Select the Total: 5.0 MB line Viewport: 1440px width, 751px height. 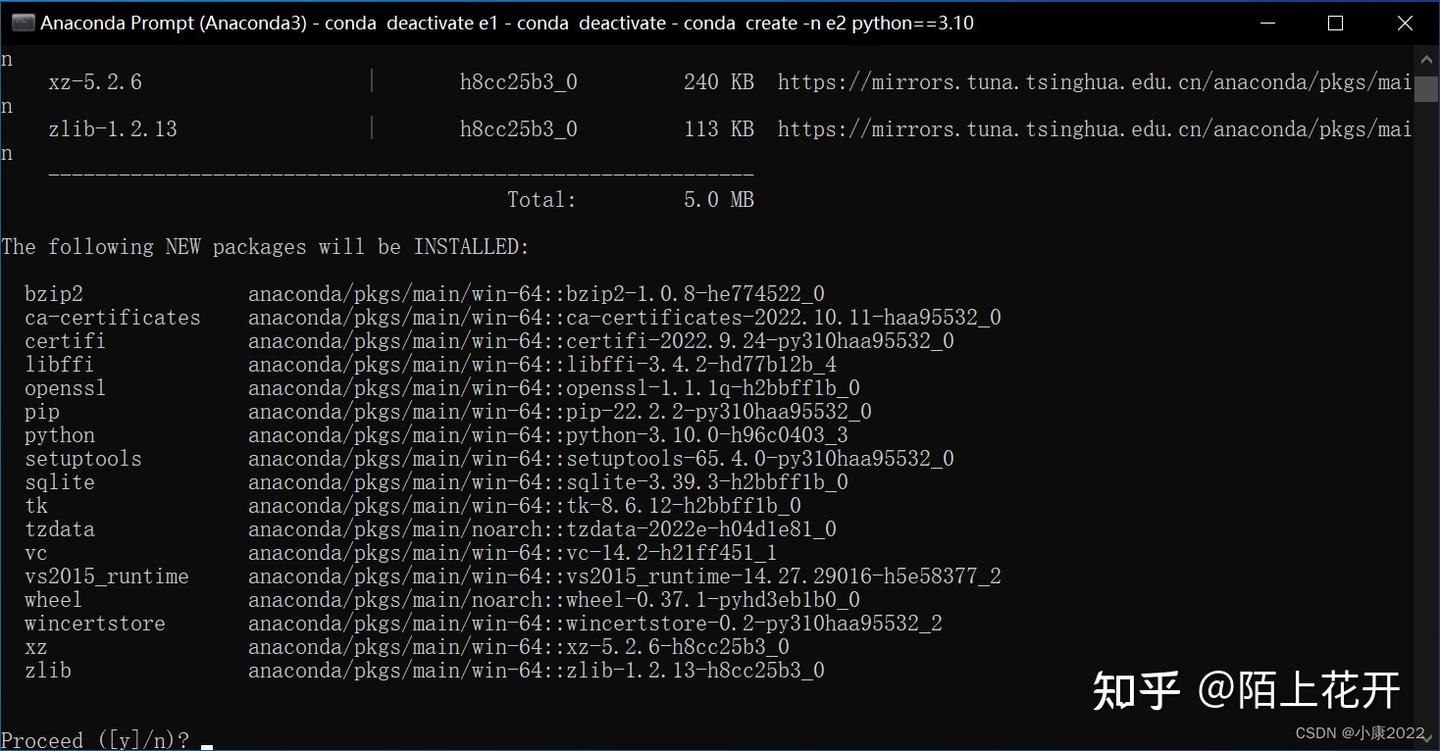(x=630, y=199)
